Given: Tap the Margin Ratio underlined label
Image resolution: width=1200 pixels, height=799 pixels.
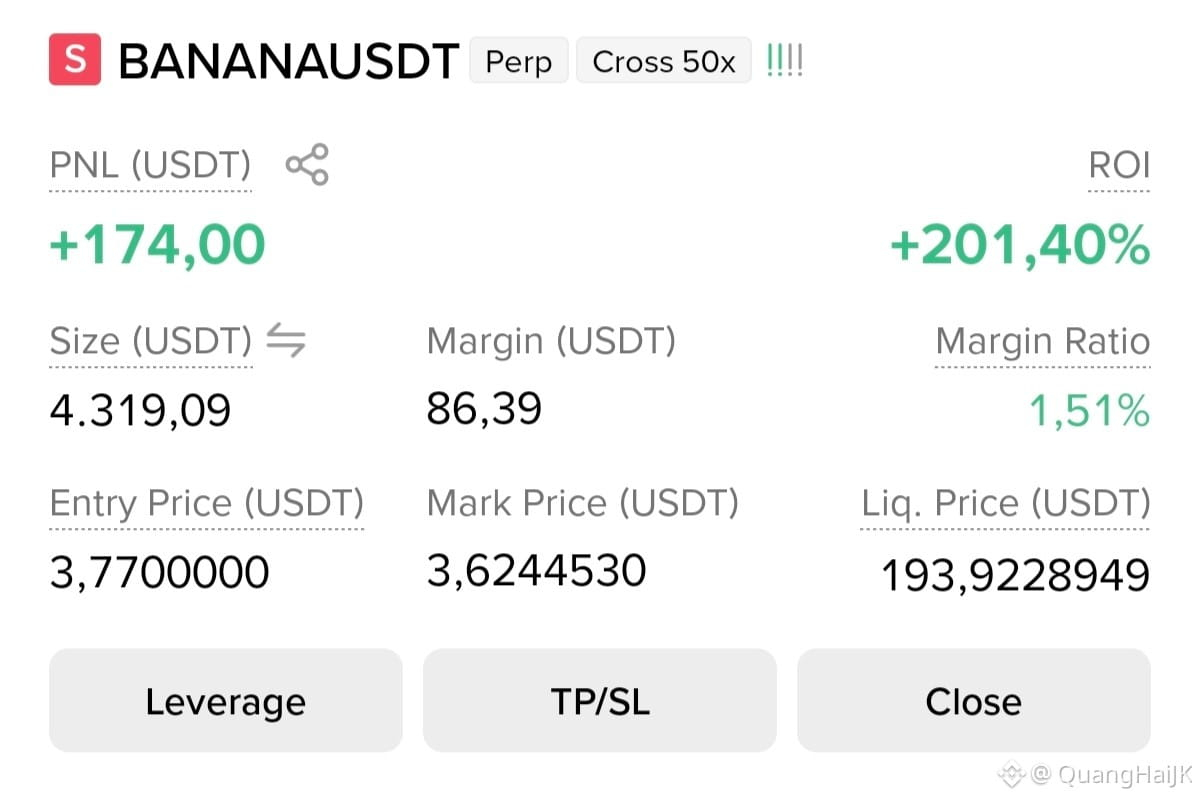Looking at the screenshot, I should coord(1043,343).
